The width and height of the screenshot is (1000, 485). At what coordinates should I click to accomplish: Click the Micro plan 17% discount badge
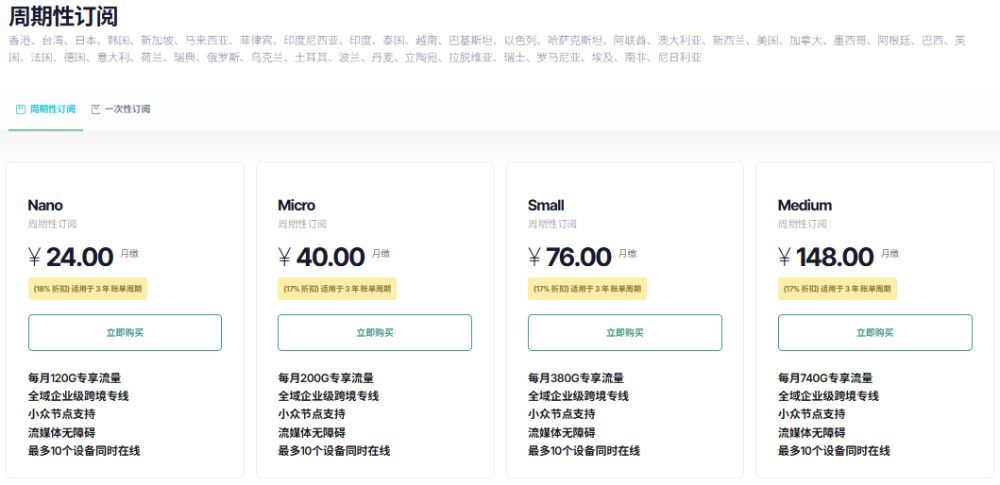tap(338, 289)
